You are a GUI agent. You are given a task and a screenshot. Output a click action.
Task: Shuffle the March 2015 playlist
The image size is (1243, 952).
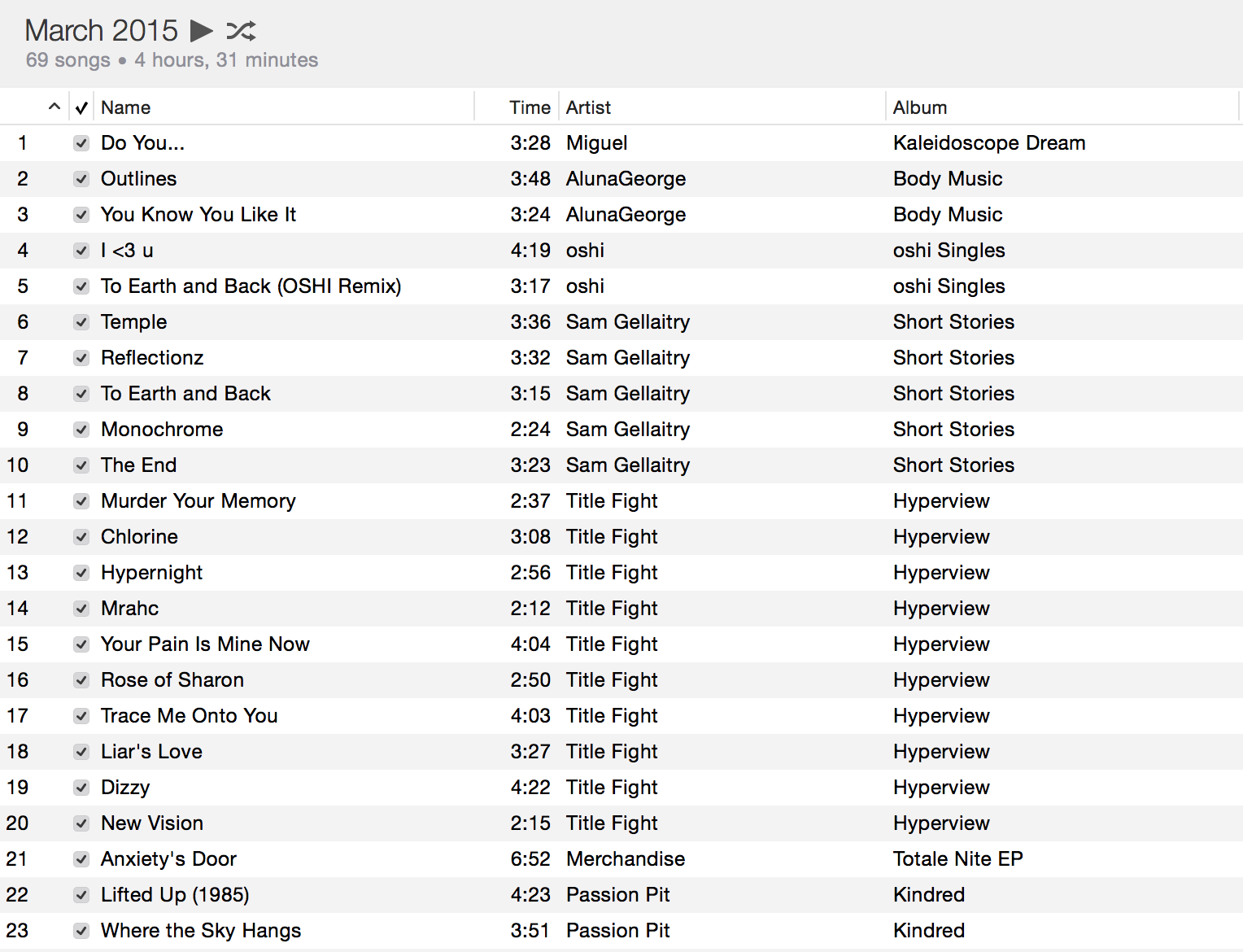point(241,31)
